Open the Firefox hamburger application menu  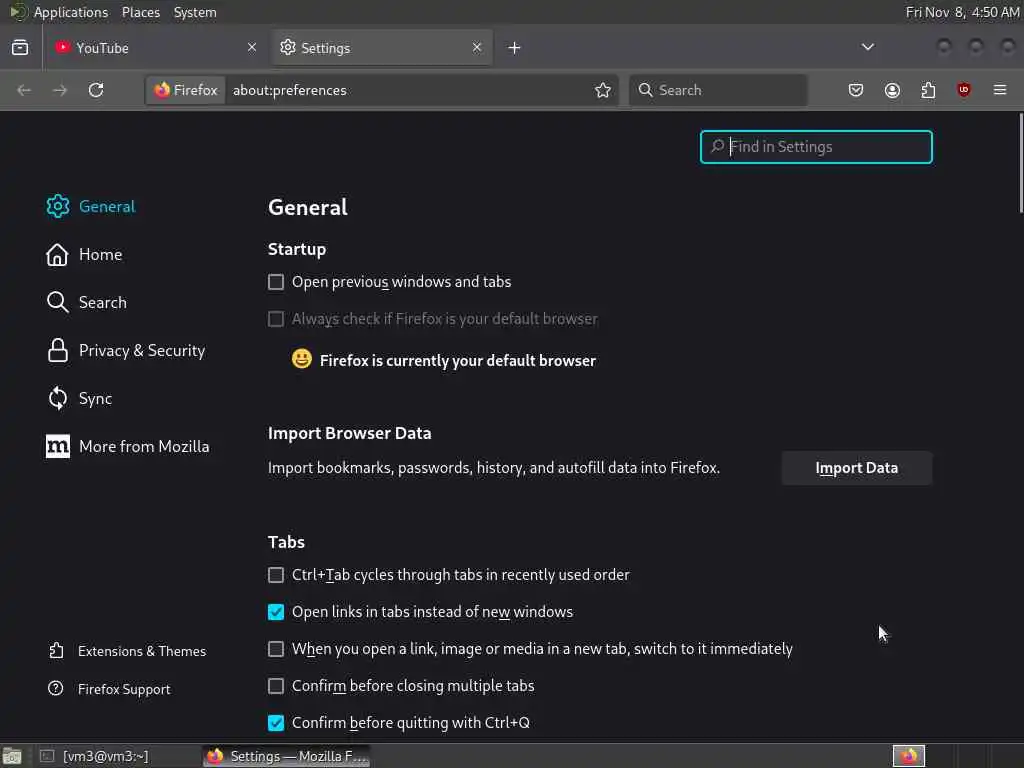pyautogui.click(x=1000, y=90)
